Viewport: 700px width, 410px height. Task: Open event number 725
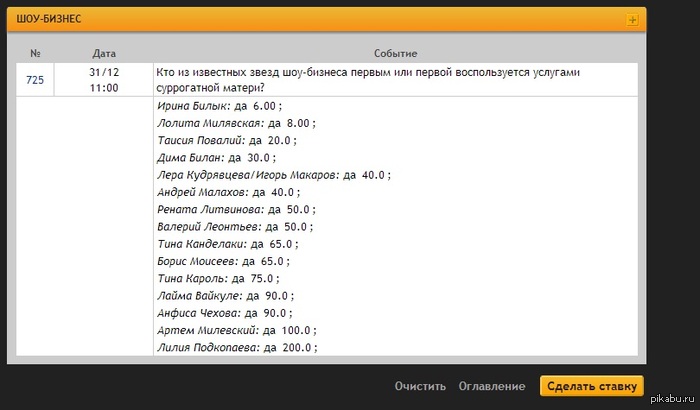(x=35, y=80)
